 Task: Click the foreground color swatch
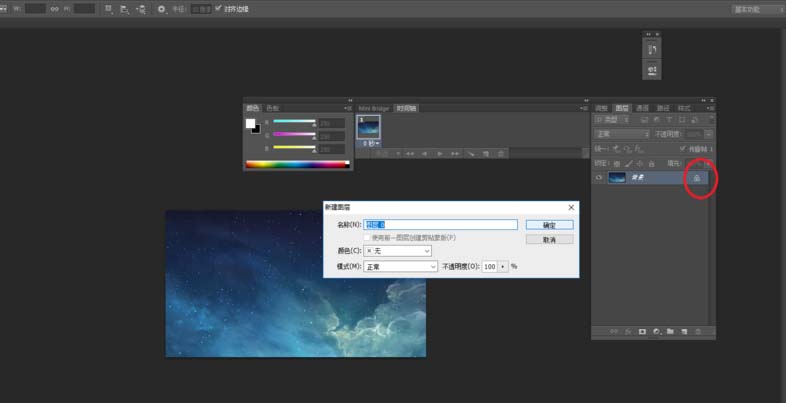(x=250, y=123)
